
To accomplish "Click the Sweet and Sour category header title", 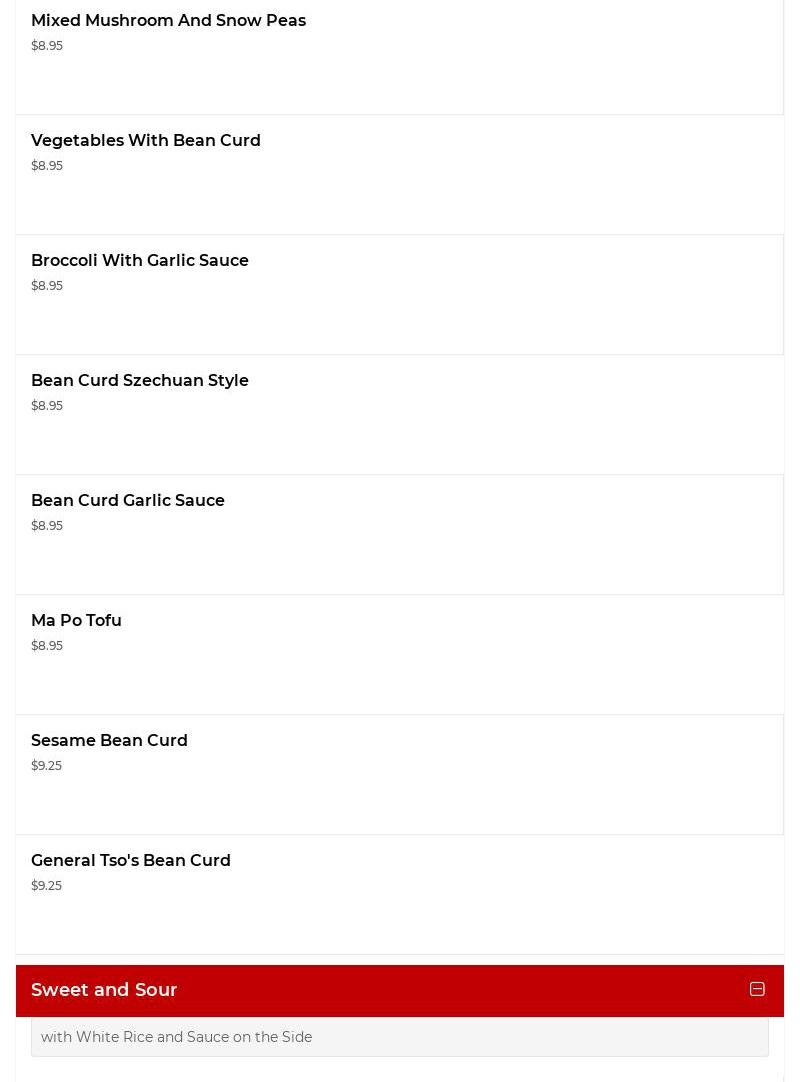I will point(104,990).
